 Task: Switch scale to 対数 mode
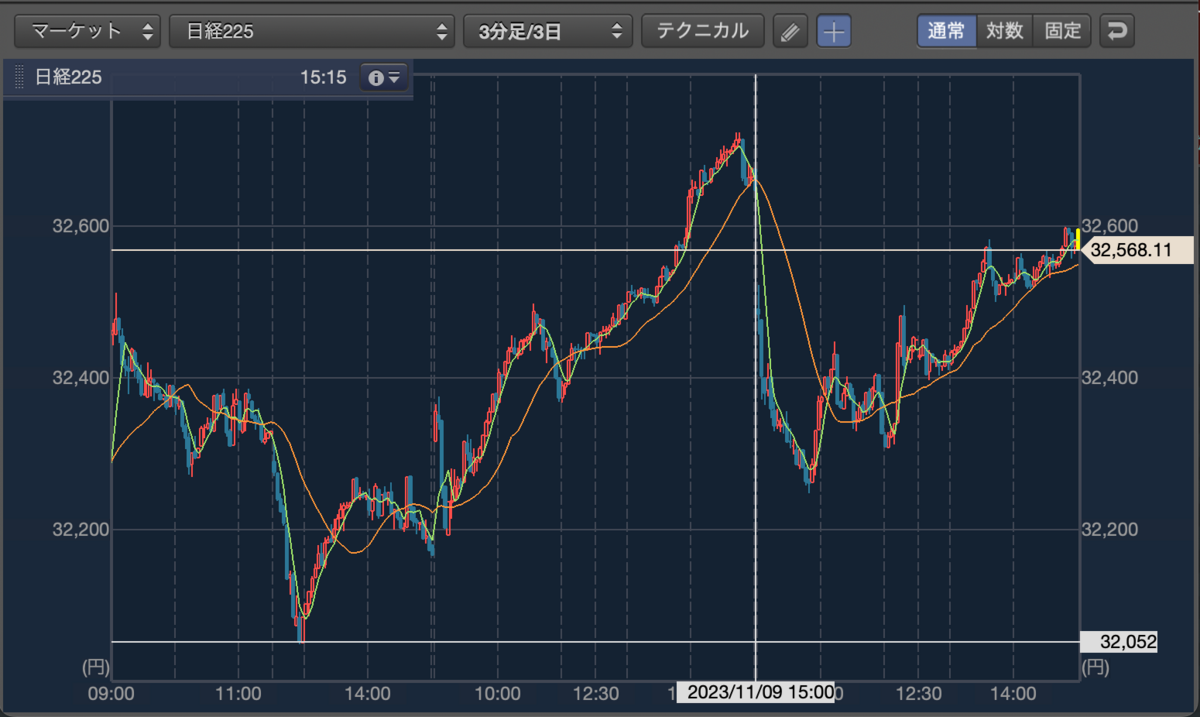[x=1004, y=31]
